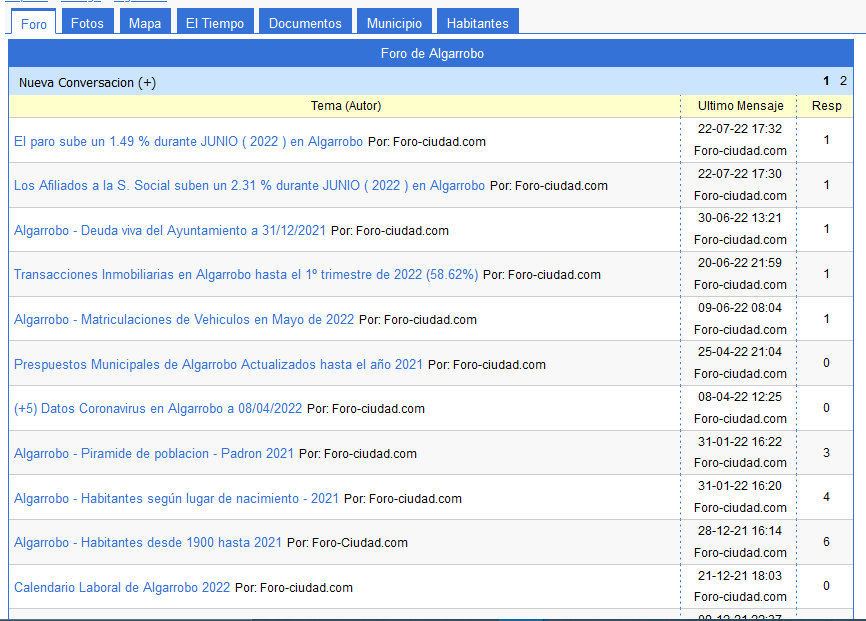
Task: Open Piramide de poblacion thread
Action: (x=154, y=454)
